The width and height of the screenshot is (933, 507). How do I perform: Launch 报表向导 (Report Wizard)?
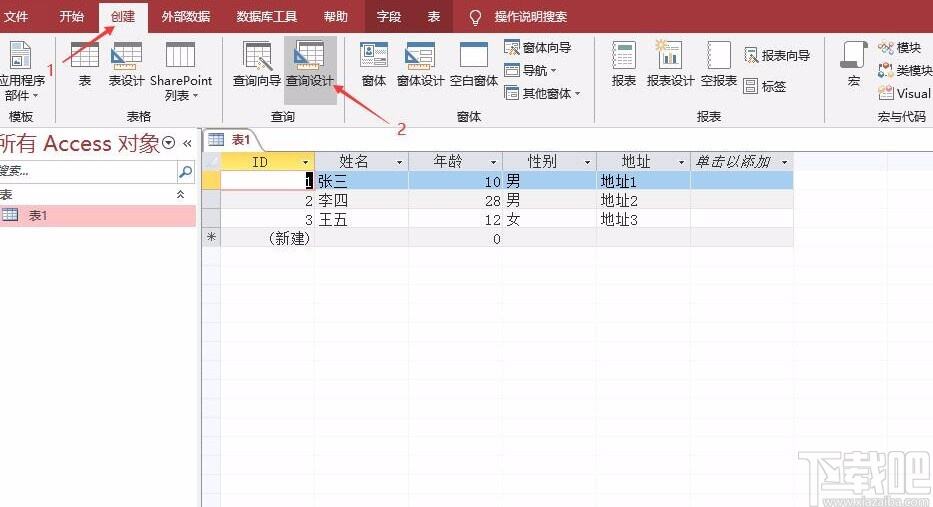point(777,55)
